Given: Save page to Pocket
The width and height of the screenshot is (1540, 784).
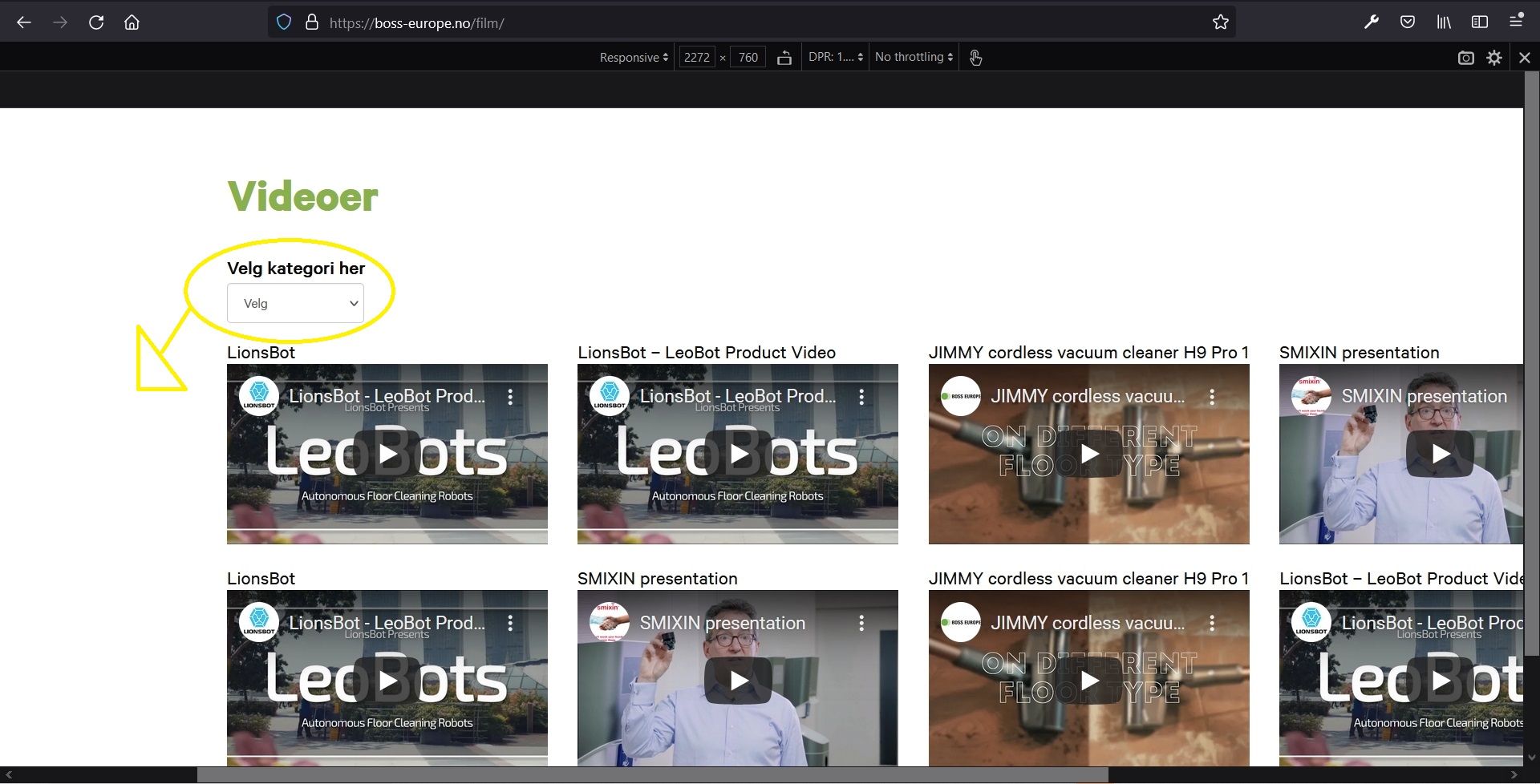Looking at the screenshot, I should click(x=1408, y=22).
